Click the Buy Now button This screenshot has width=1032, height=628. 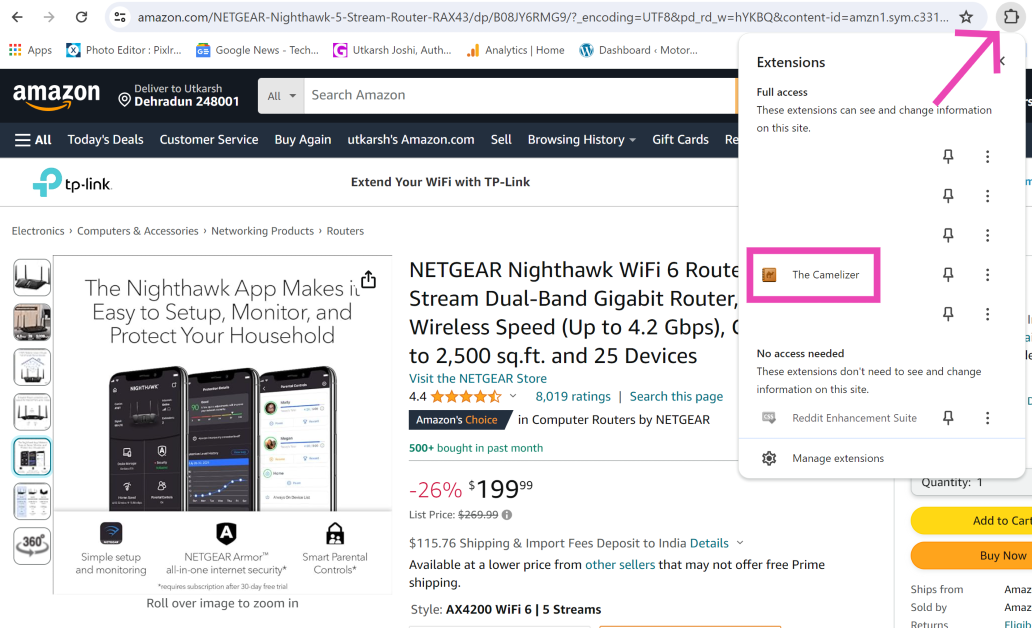tap(1002, 555)
